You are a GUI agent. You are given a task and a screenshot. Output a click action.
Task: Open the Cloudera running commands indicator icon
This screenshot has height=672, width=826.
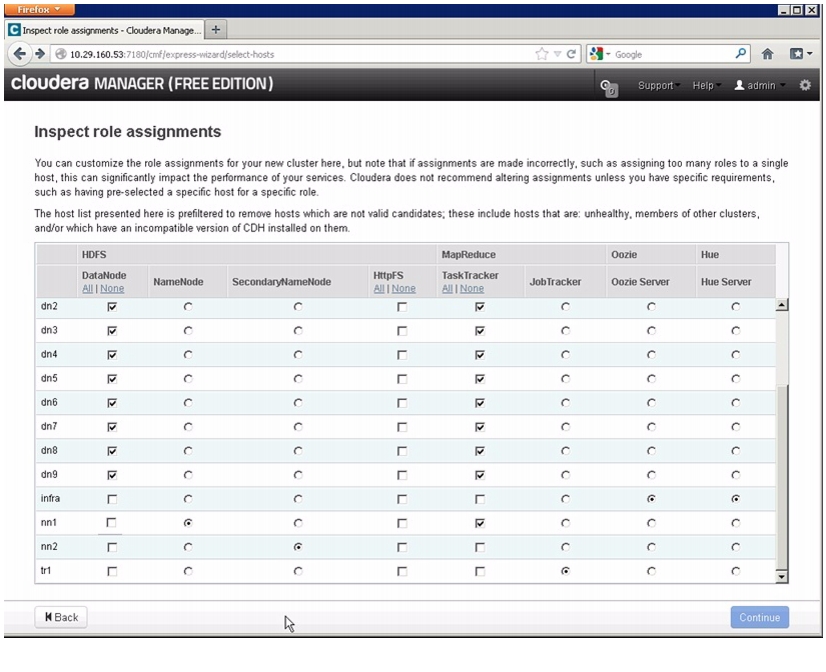[x=608, y=87]
